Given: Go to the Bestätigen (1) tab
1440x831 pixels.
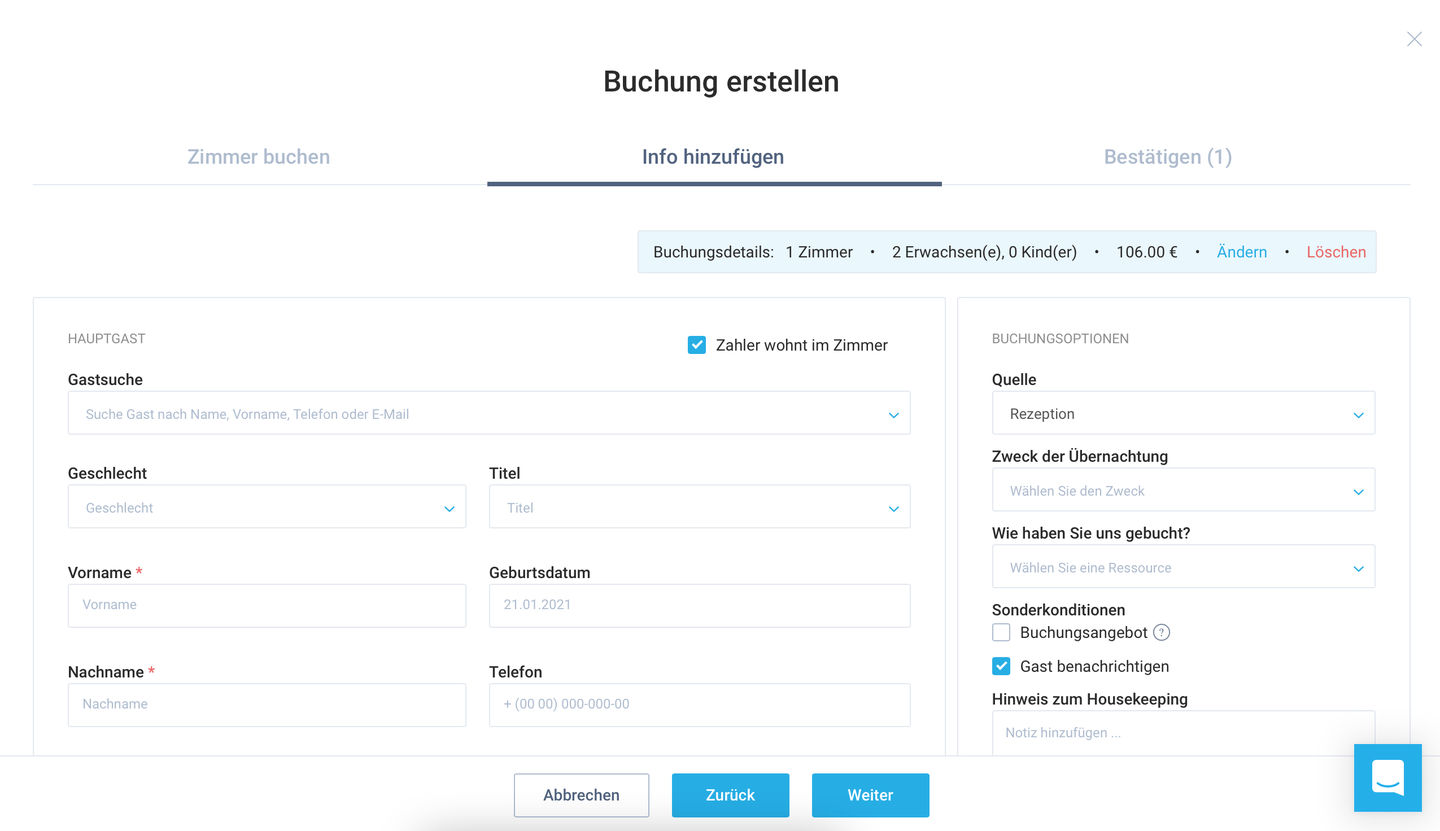Looking at the screenshot, I should click(x=1168, y=157).
